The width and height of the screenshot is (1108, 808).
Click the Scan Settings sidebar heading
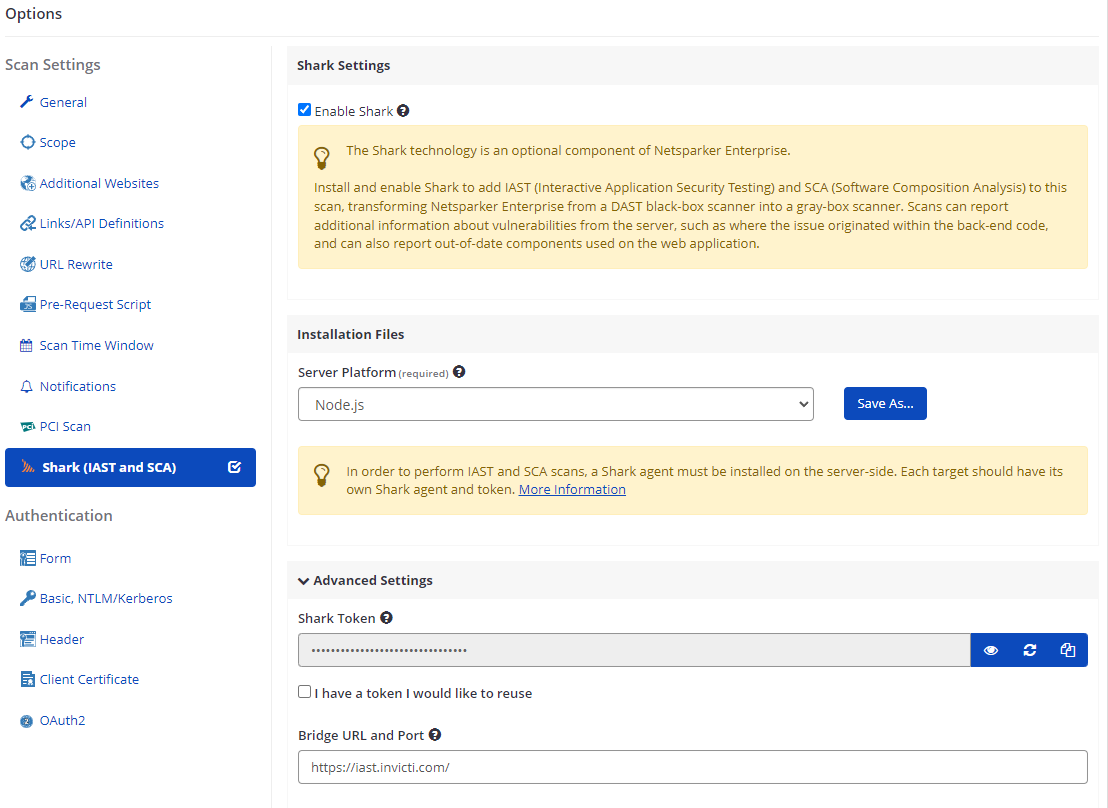coord(53,64)
